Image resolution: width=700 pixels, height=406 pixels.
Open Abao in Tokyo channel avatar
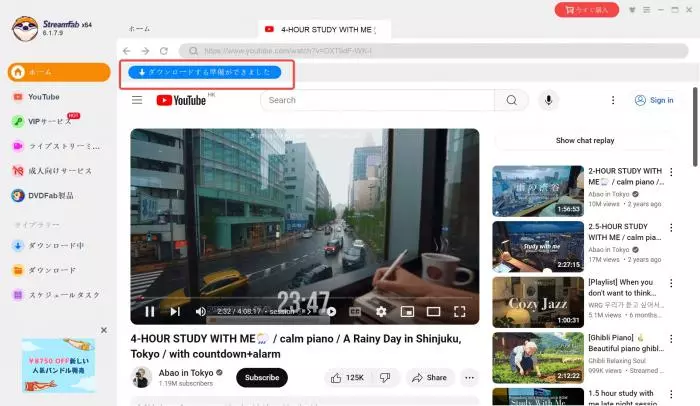pyautogui.click(x=142, y=377)
